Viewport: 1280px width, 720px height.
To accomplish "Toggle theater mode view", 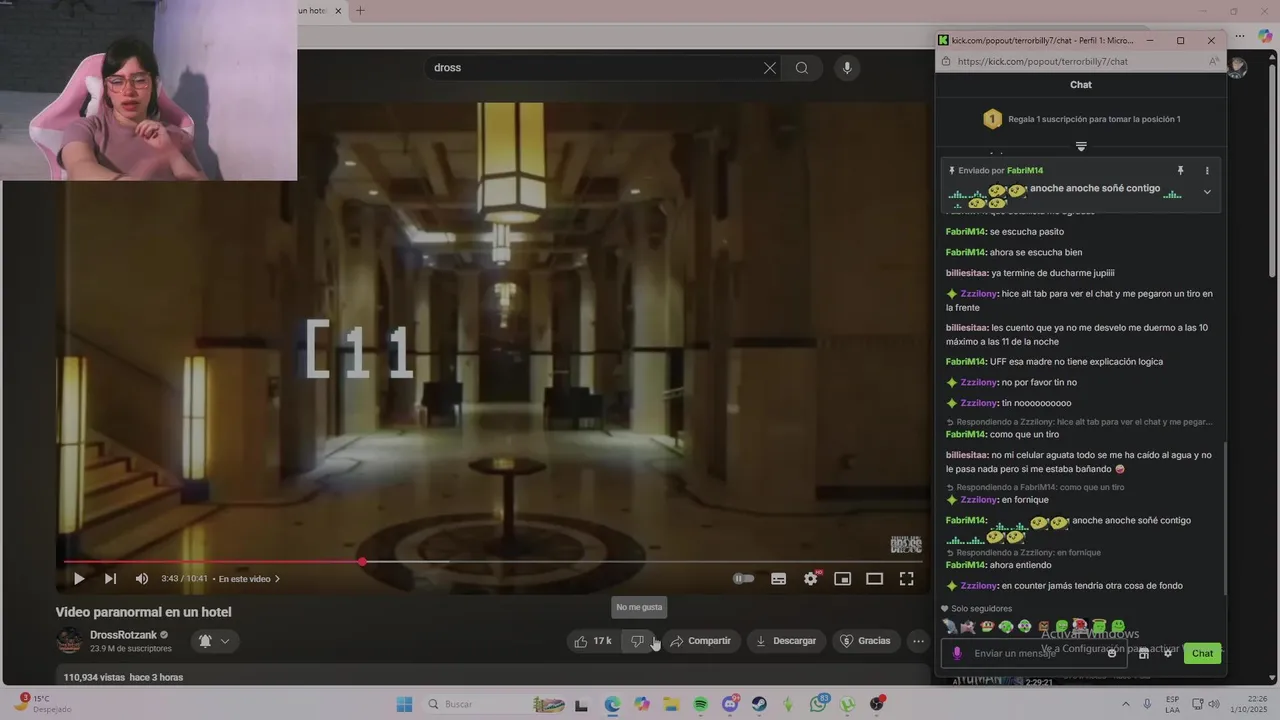I will (x=874, y=578).
